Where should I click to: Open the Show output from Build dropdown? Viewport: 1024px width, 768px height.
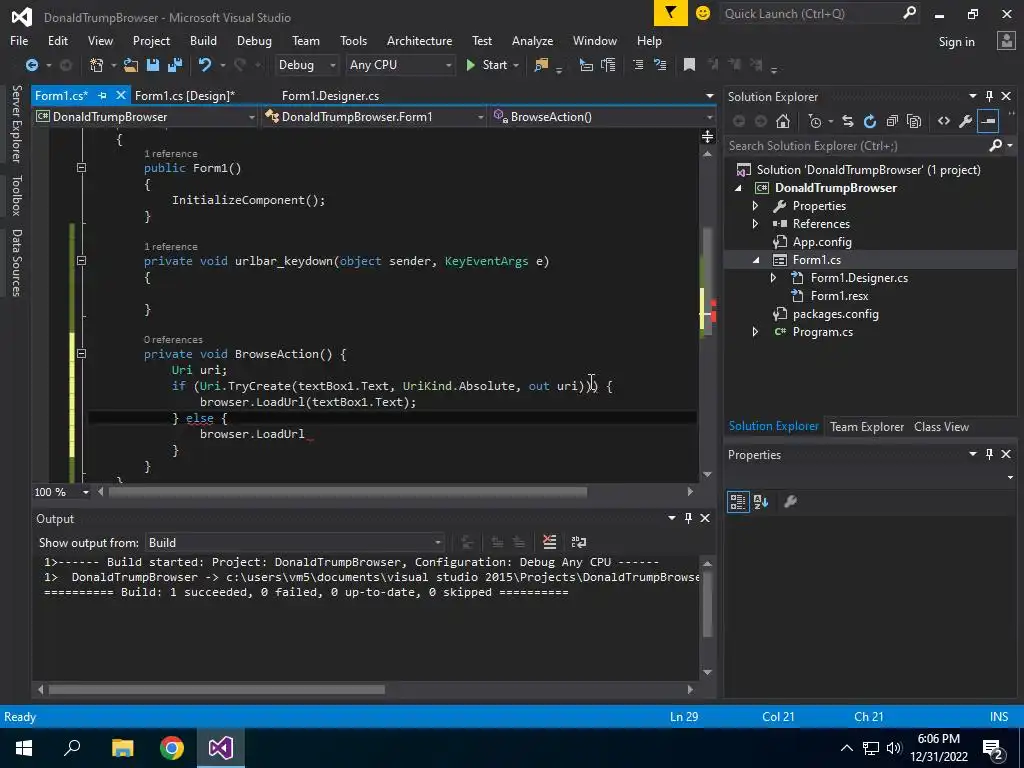coord(295,543)
